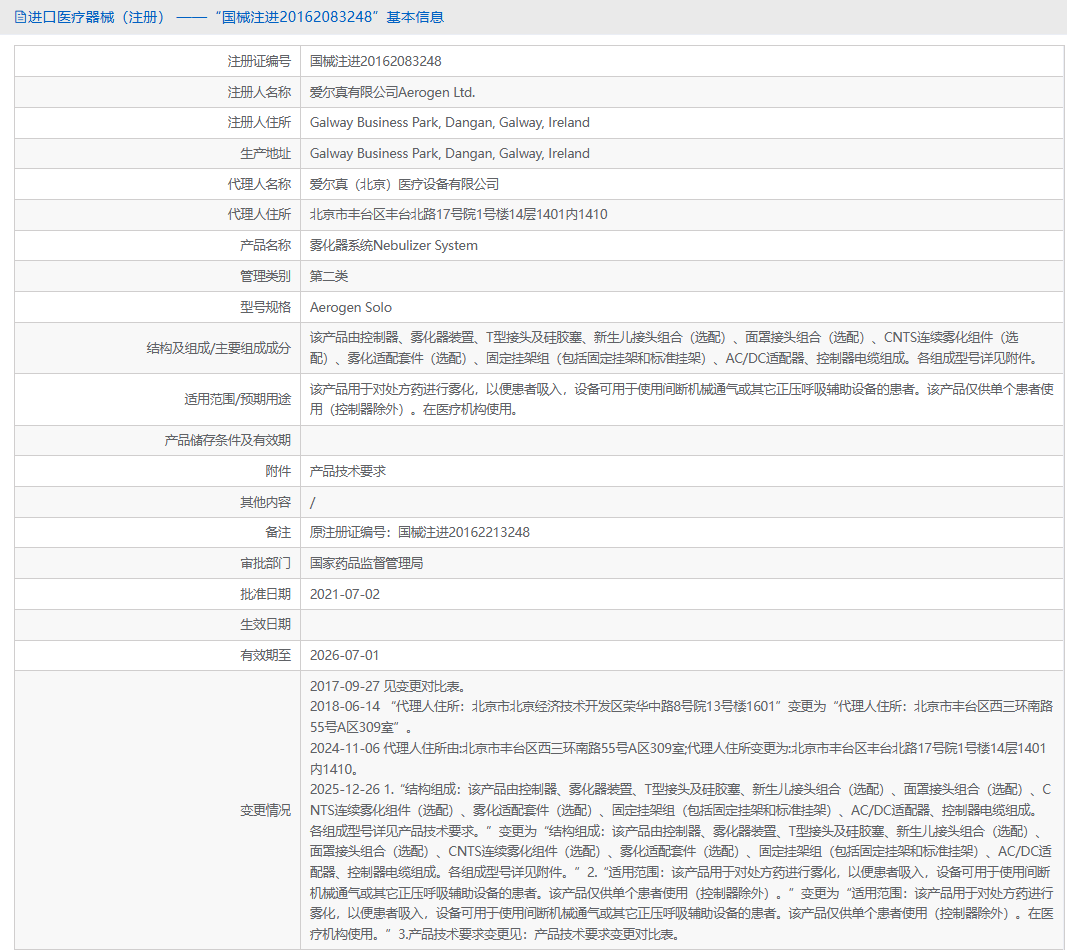Viewport: 1067px width, 950px height.
Task: Click the 代理人住所 label
Action: tap(259, 214)
